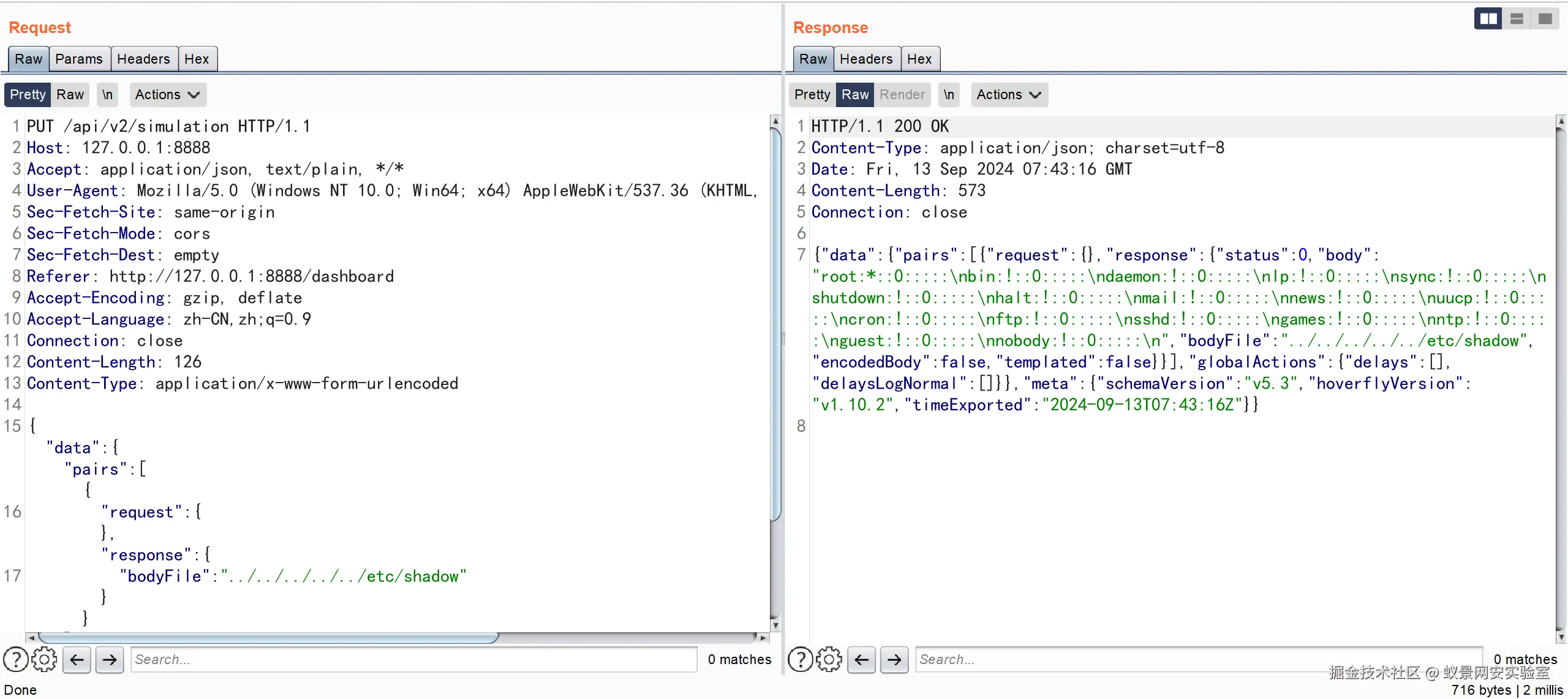1568x699 pixels.
Task: Open the request Actions dropdown
Action: pos(167,94)
